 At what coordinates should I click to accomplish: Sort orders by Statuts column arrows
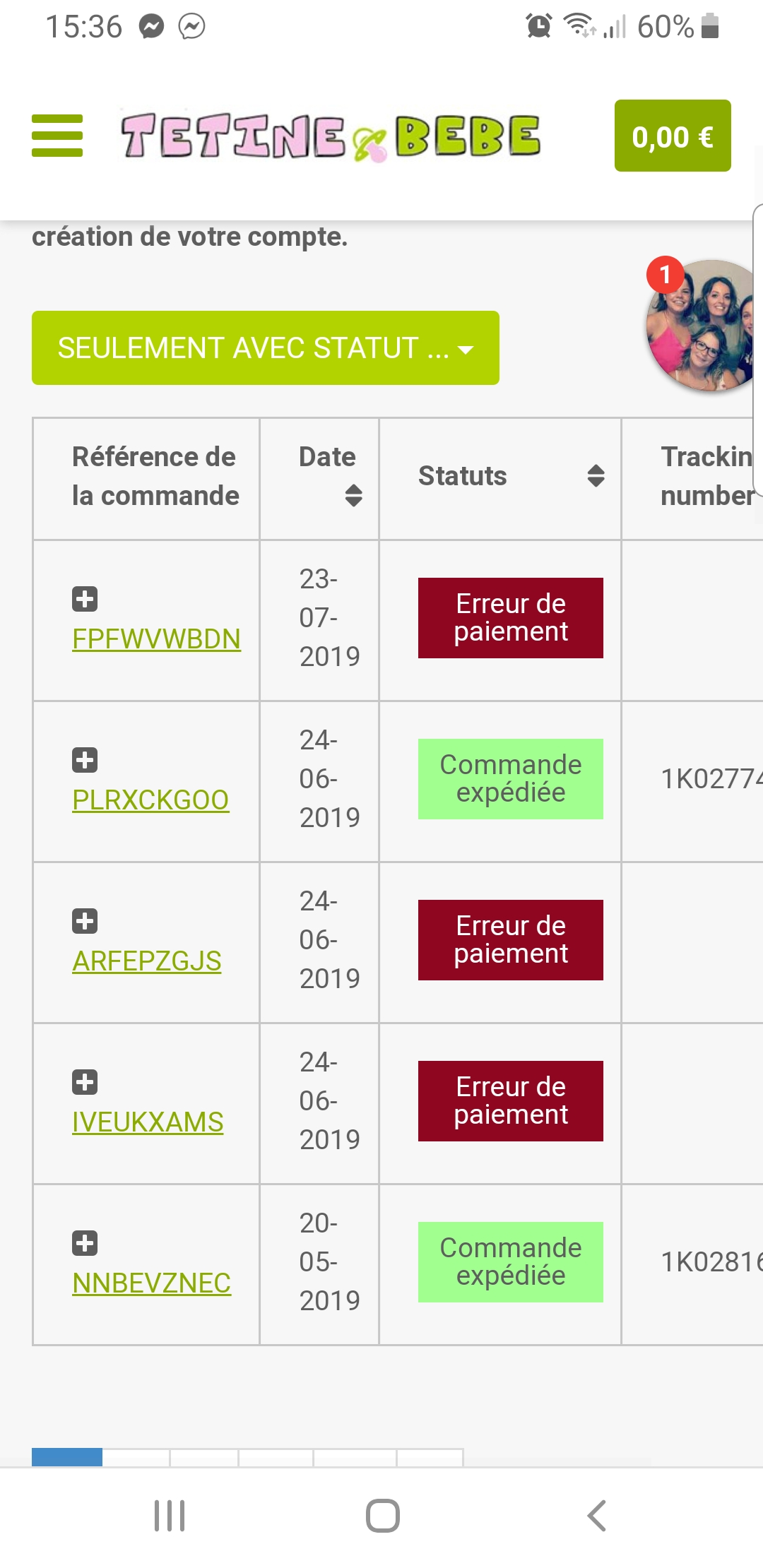596,476
